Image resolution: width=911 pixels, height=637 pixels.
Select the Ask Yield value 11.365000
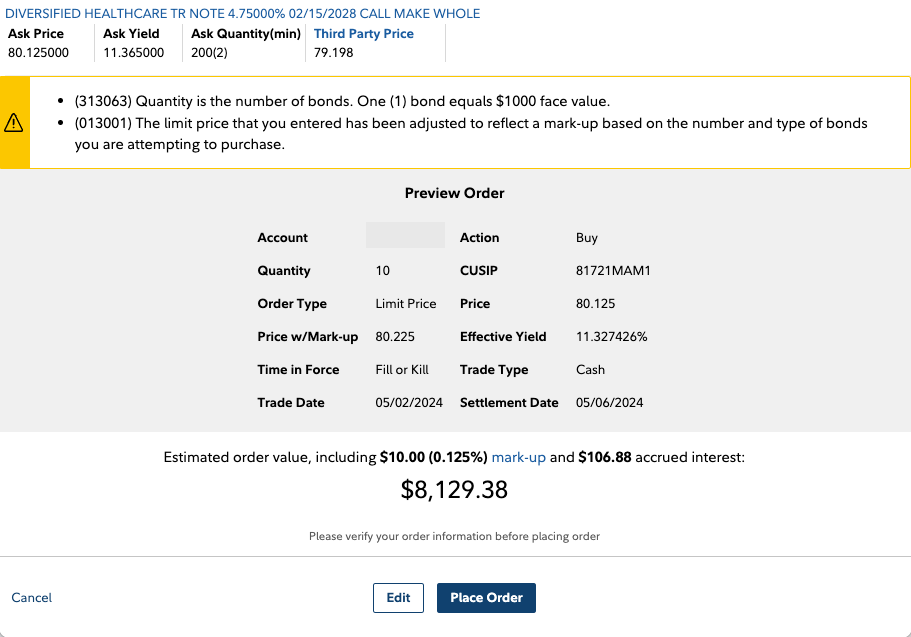pyautogui.click(x=134, y=52)
